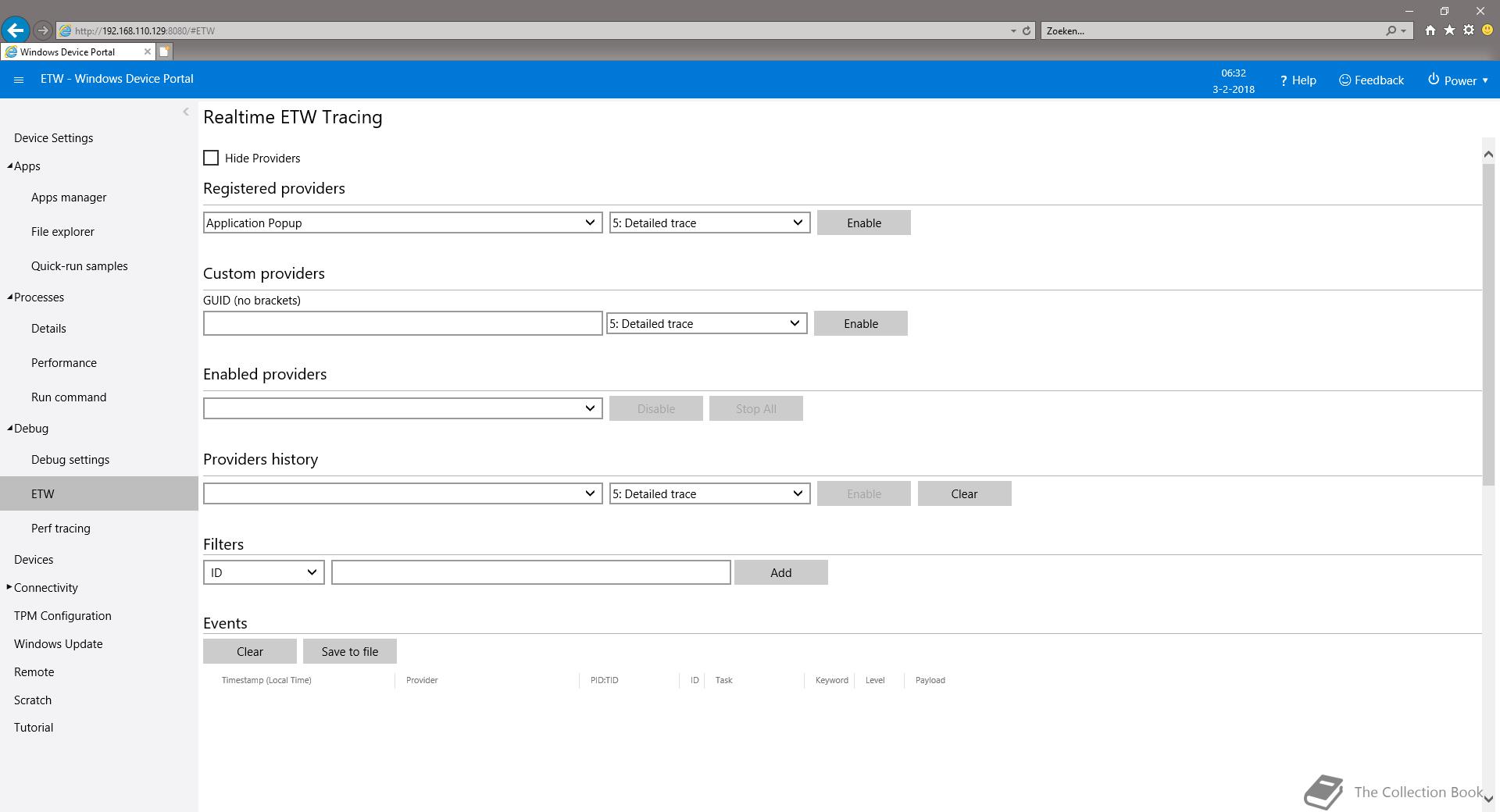Open process Details page

tap(48, 329)
